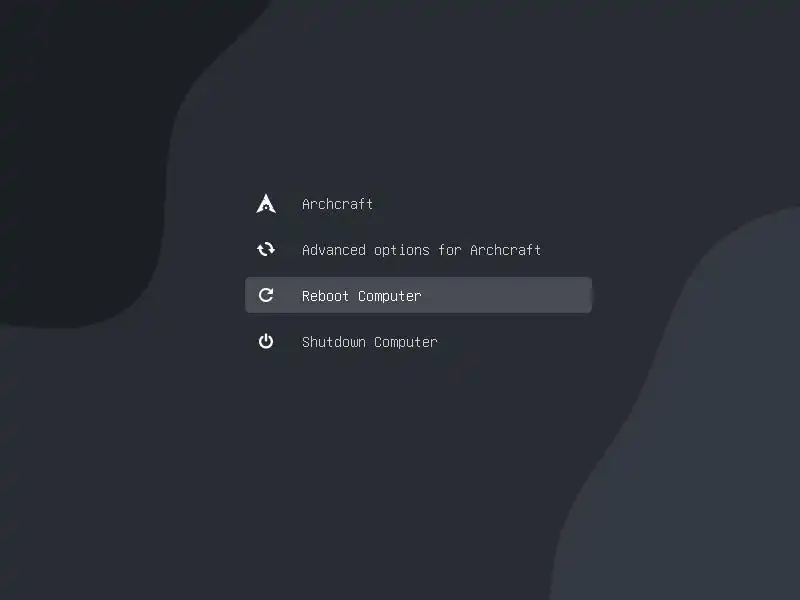Viewport: 800px width, 600px height.
Task: Click the word "Shutdown" in last entry
Action: (x=334, y=342)
